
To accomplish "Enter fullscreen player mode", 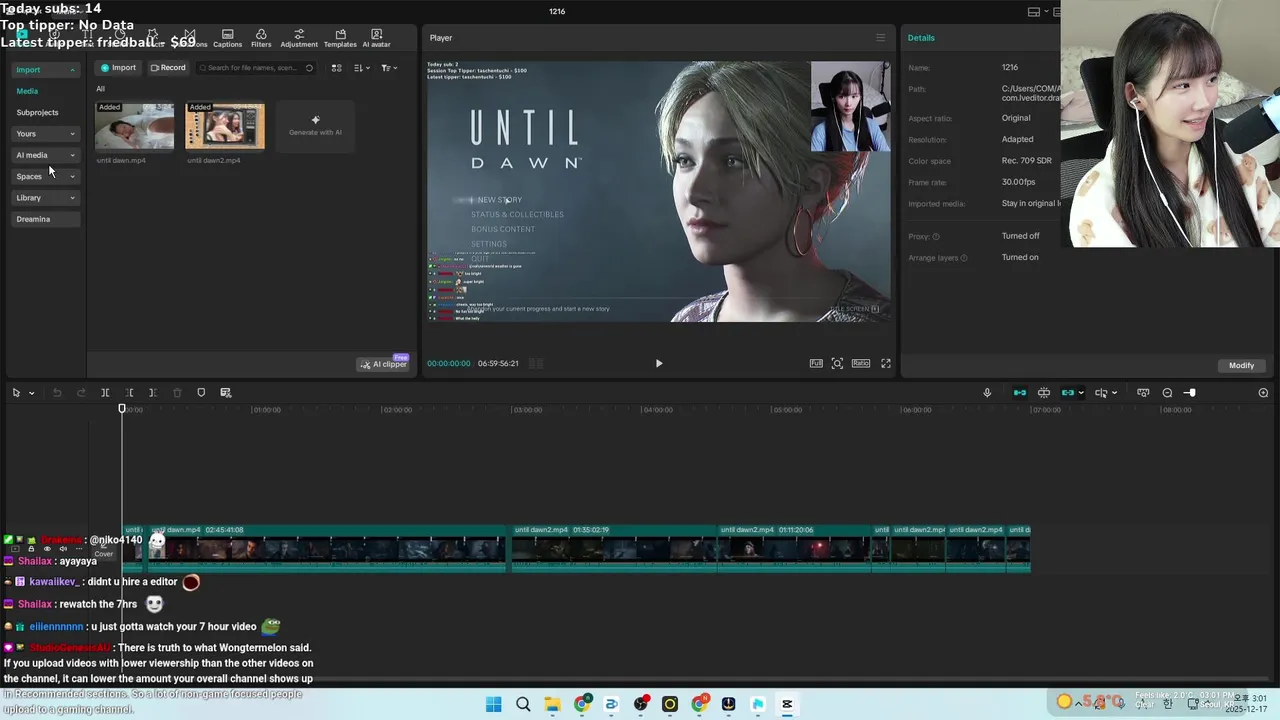I will (885, 363).
